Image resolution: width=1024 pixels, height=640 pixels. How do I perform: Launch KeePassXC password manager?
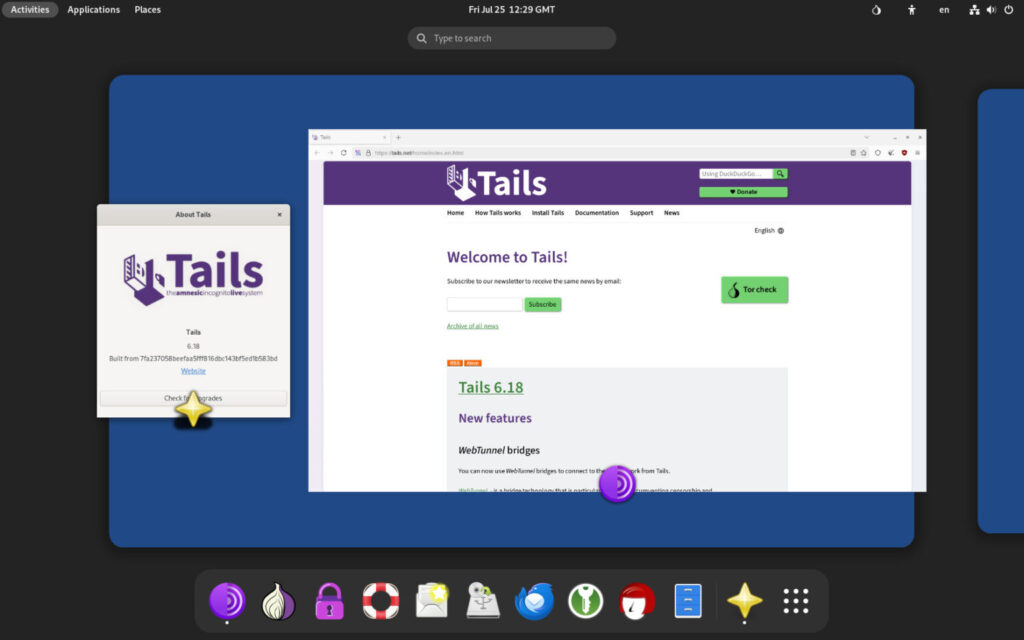coord(586,601)
